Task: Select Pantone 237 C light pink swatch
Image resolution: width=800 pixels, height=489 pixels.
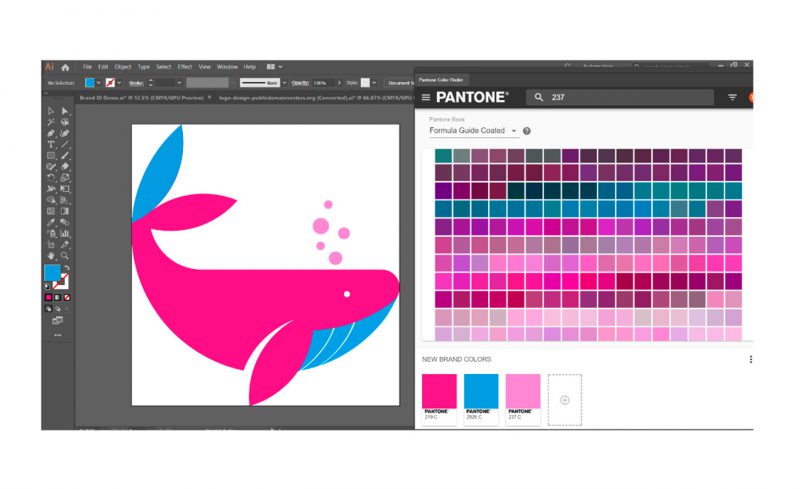Action: click(x=523, y=391)
